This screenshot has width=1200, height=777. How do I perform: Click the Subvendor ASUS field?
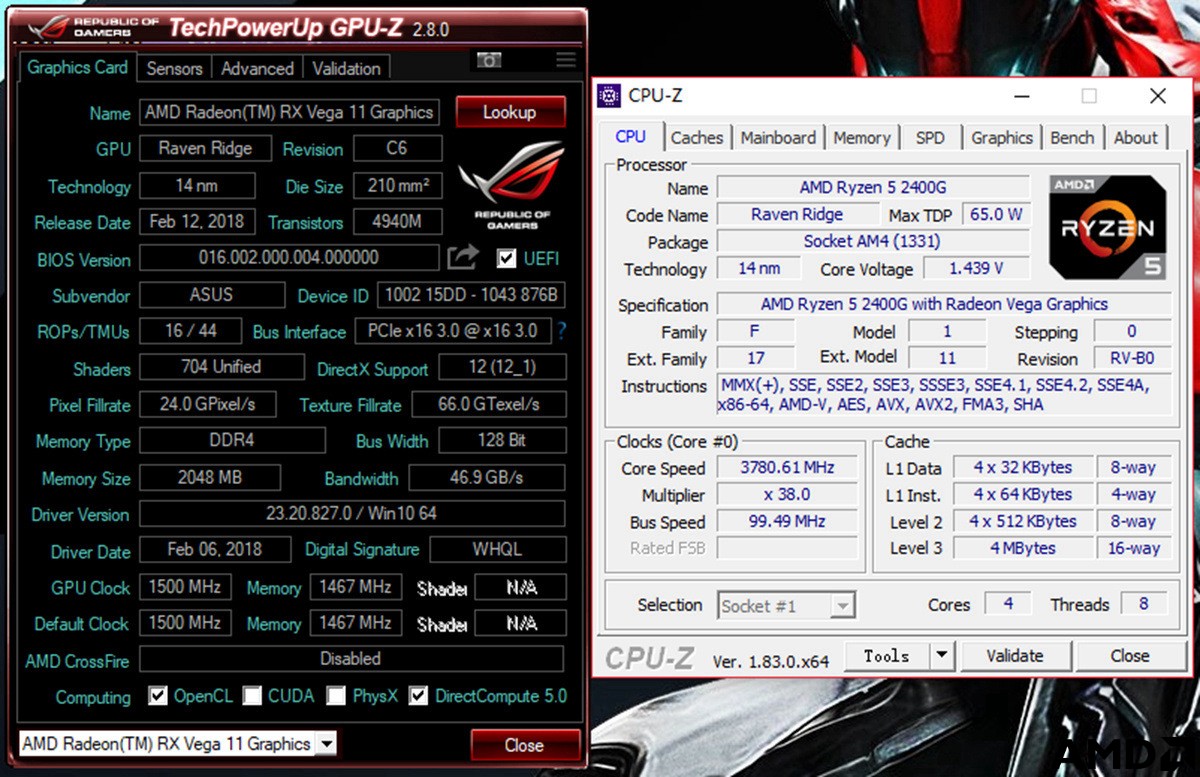(211, 295)
